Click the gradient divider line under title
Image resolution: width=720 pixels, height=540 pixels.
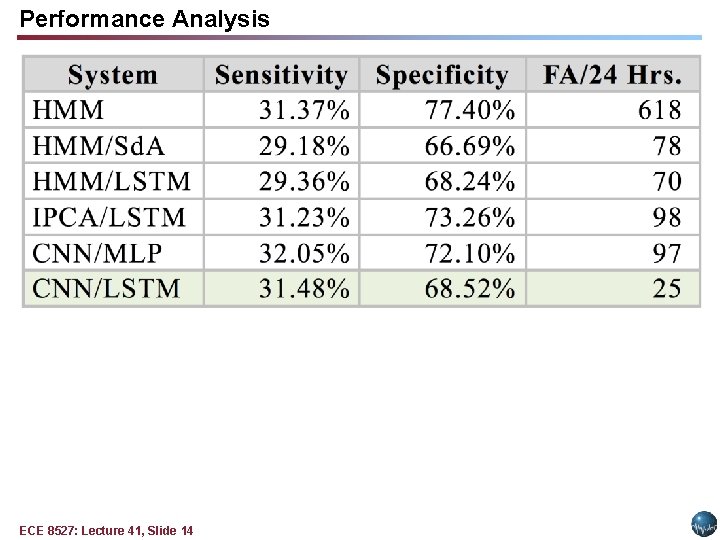[x=359, y=38]
